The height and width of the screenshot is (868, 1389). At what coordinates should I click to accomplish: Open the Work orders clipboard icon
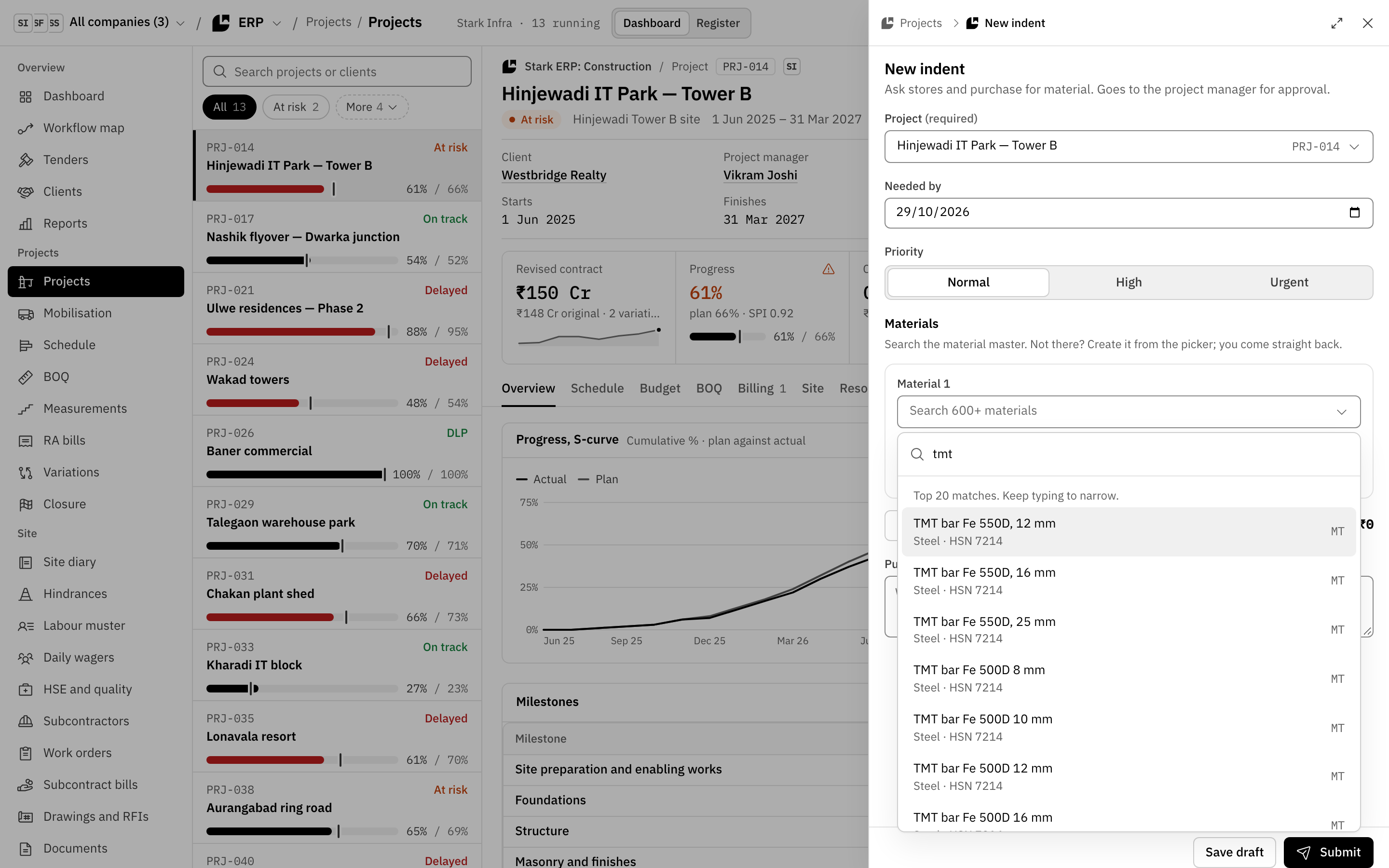coord(25,753)
